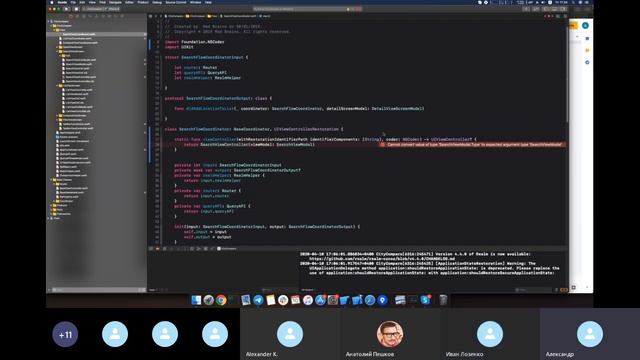
Task: Show the Report navigator tab
Action: (x=122, y=16)
